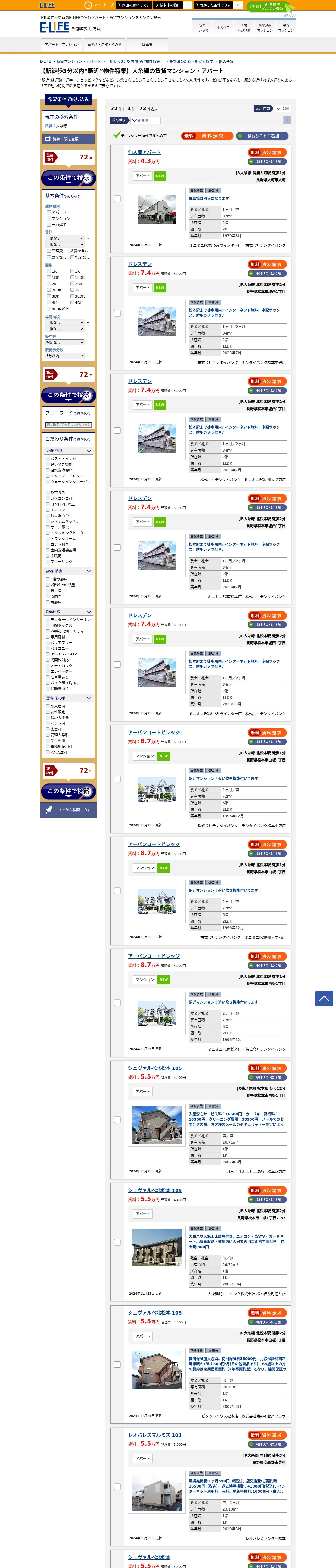Collapse the 建物・構造 section chevron
This screenshot has height=1568, width=336.
[x=89, y=571]
